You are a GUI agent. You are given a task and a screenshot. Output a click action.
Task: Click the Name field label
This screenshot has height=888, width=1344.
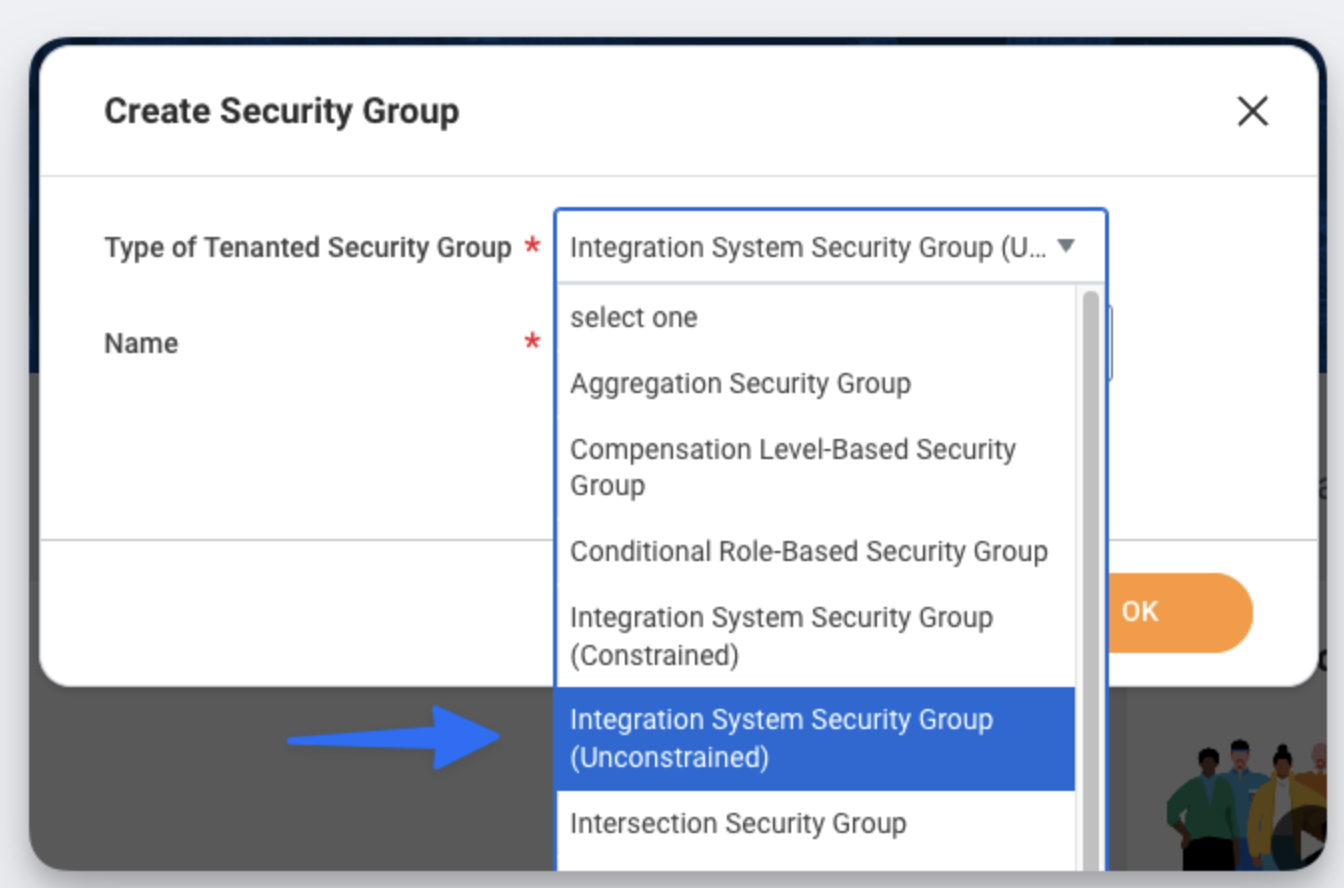pyautogui.click(x=141, y=344)
